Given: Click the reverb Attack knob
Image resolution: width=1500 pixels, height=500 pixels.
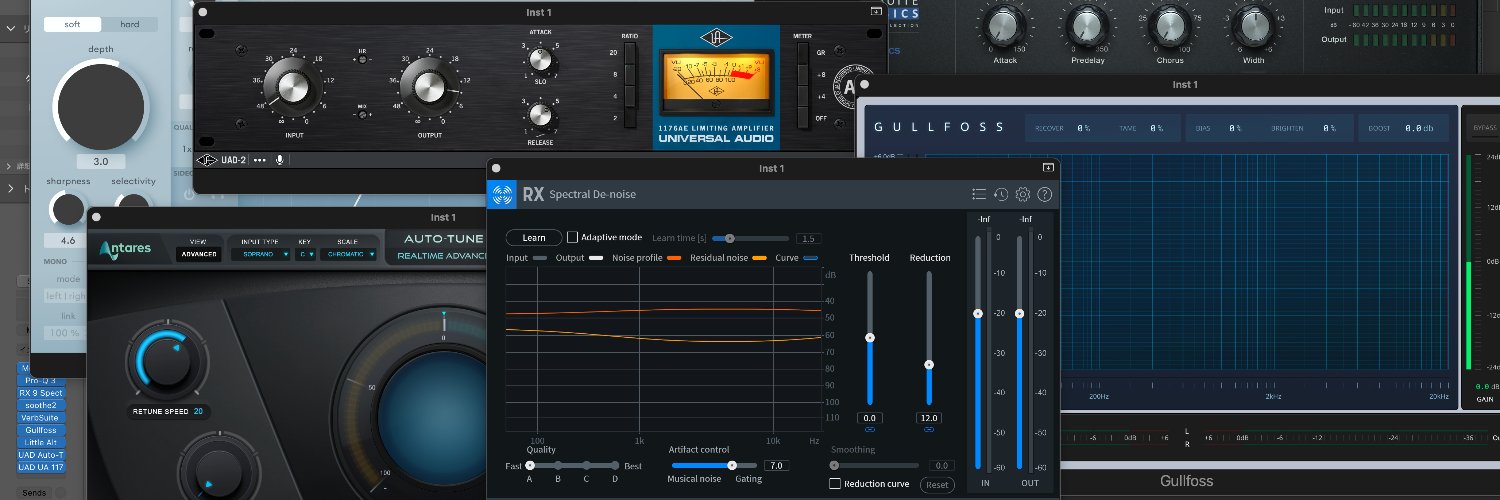Looking at the screenshot, I should coord(1004,26).
